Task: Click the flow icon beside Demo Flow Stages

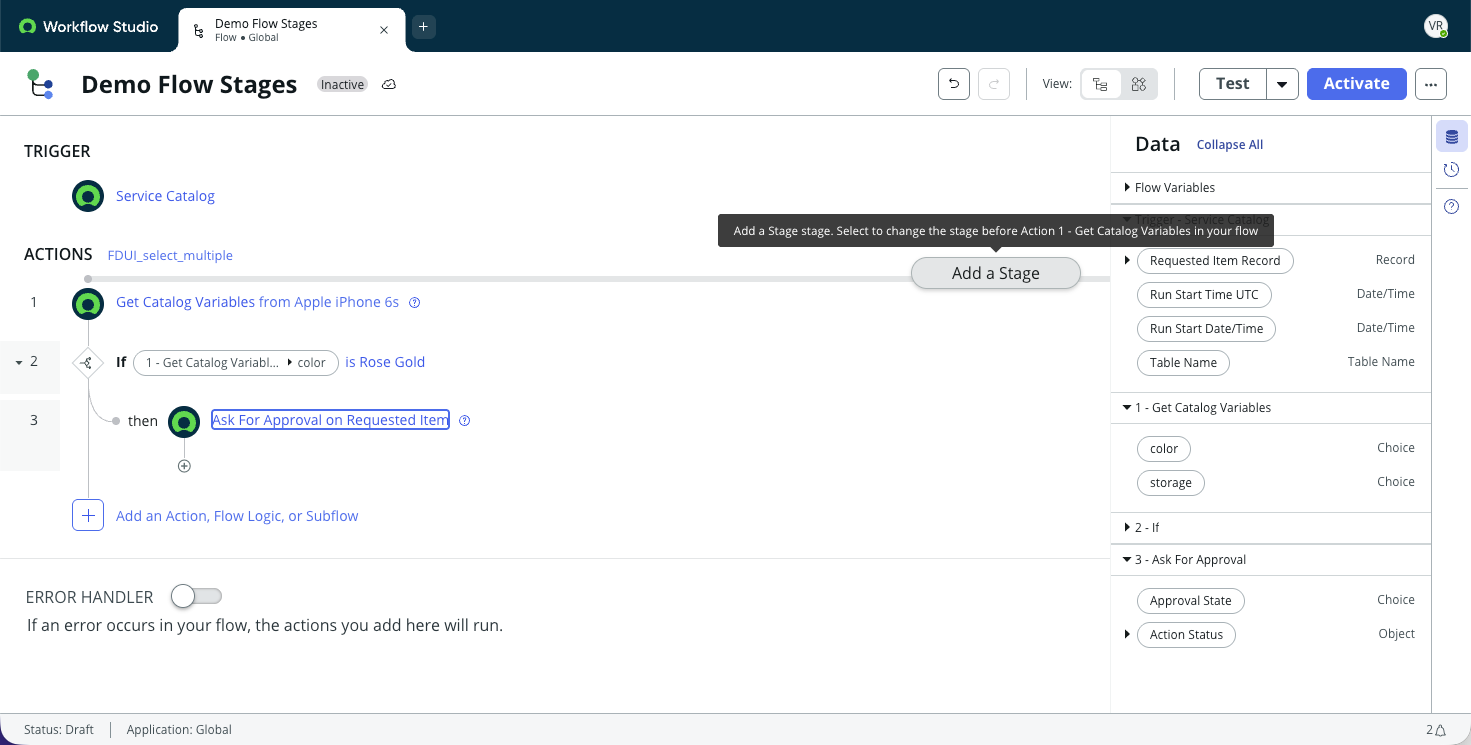Action: 40,84
